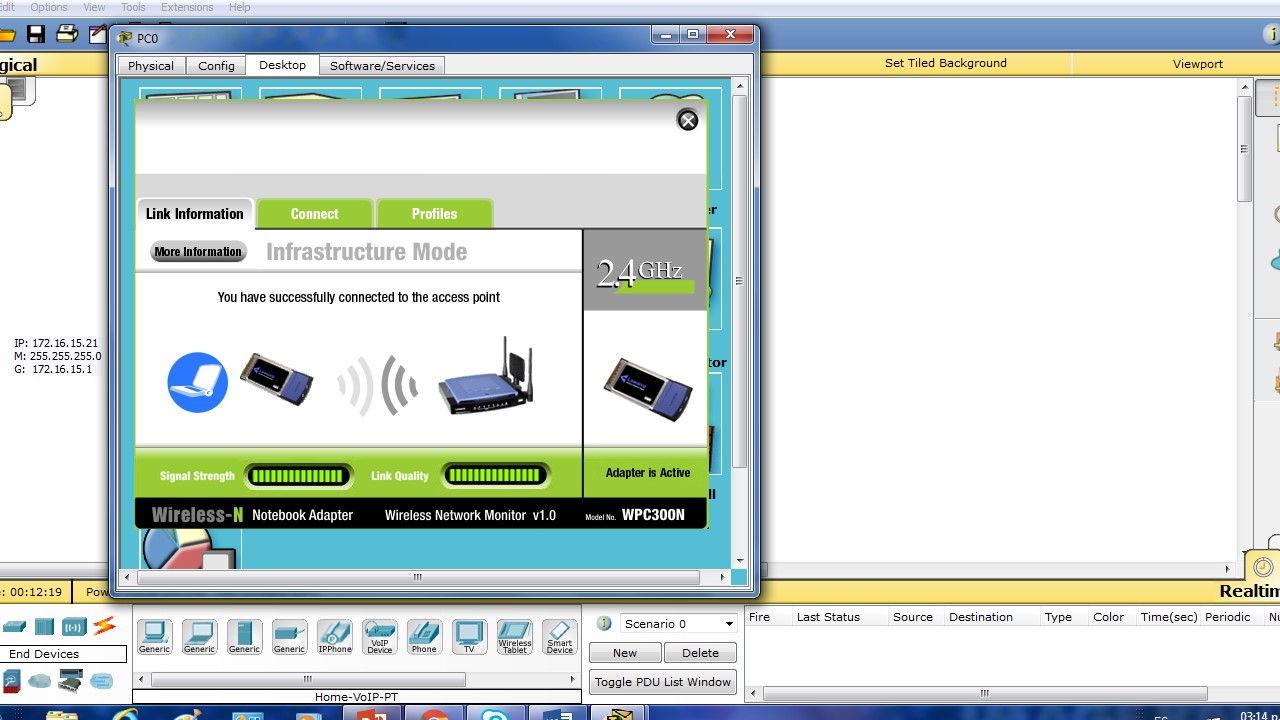1280x720 pixels.
Task: Close the wireless network monitor overlay
Action: pos(688,121)
